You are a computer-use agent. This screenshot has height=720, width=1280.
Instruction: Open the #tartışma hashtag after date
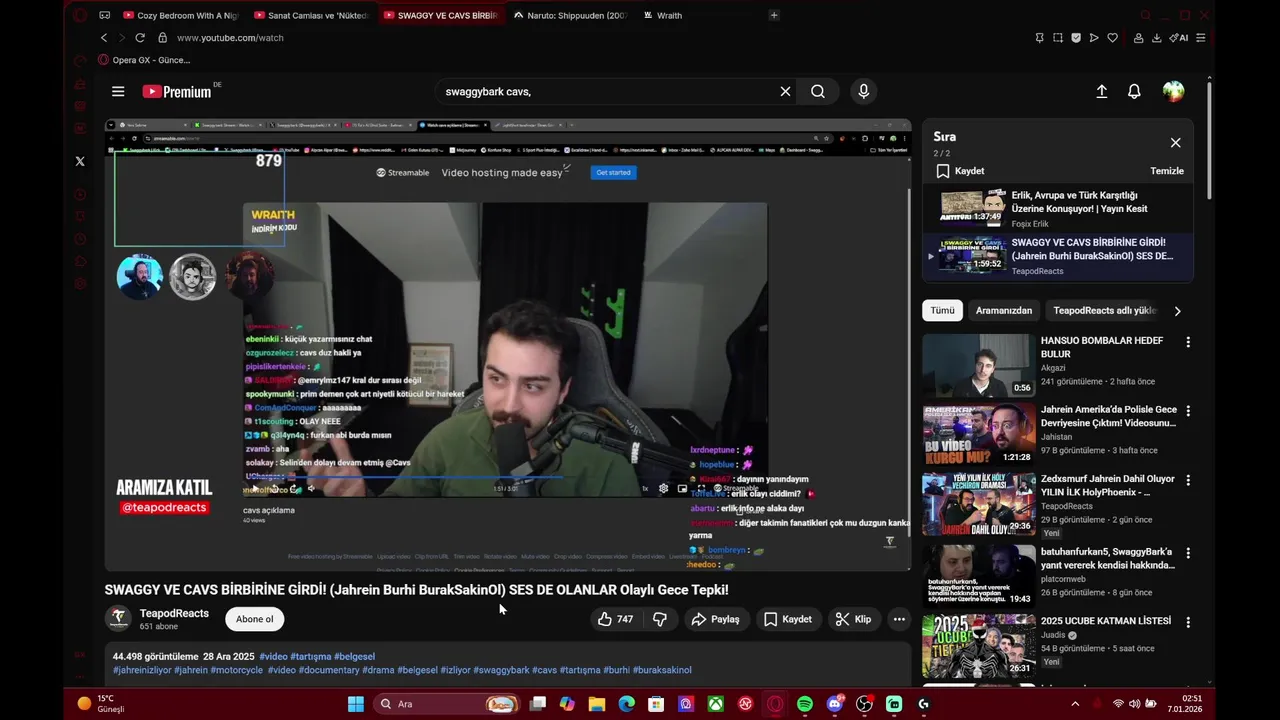[310, 657]
